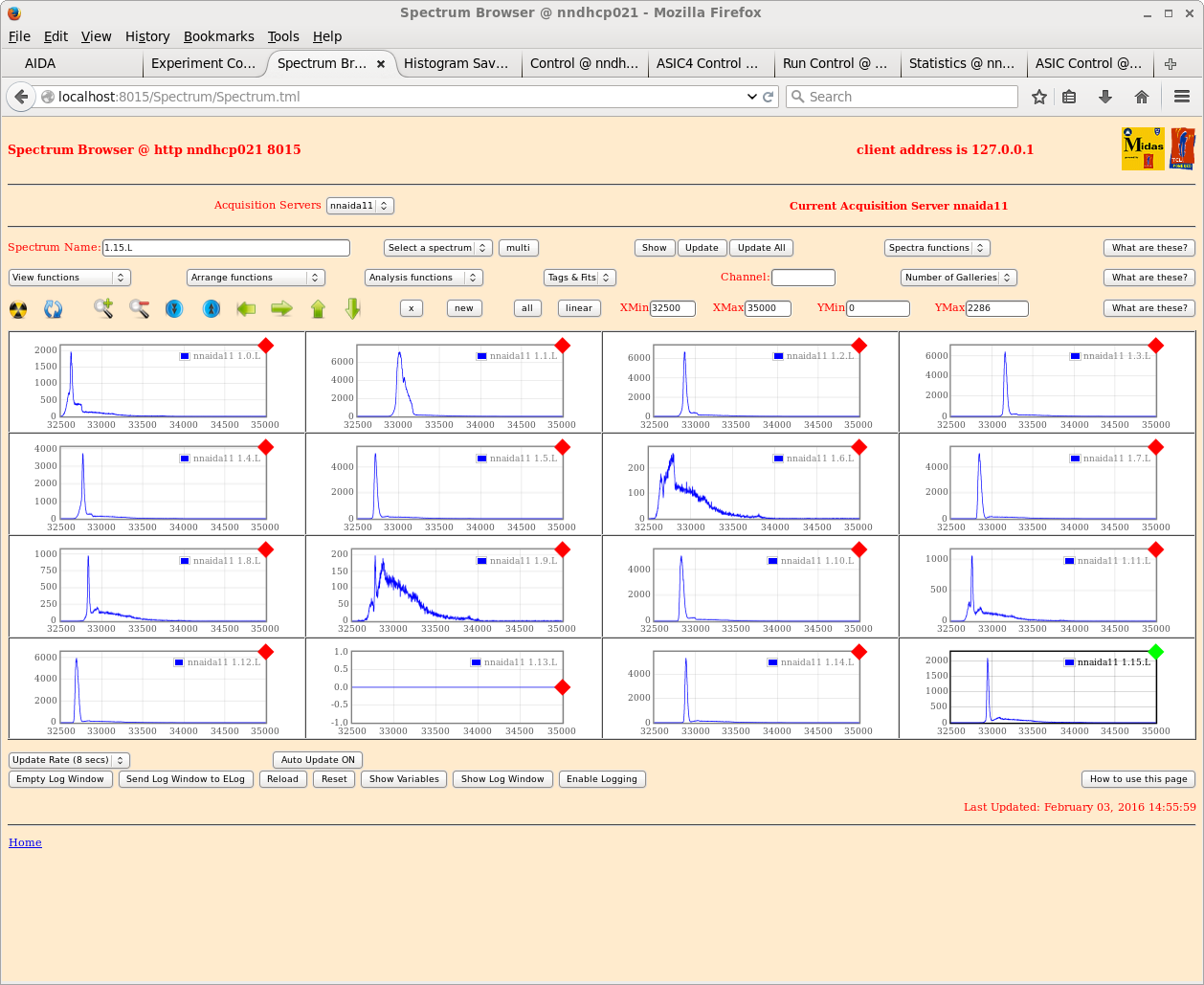Image resolution: width=1204 pixels, height=985 pixels.
Task: Open the Tags & Fits dropdown
Action: (580, 278)
